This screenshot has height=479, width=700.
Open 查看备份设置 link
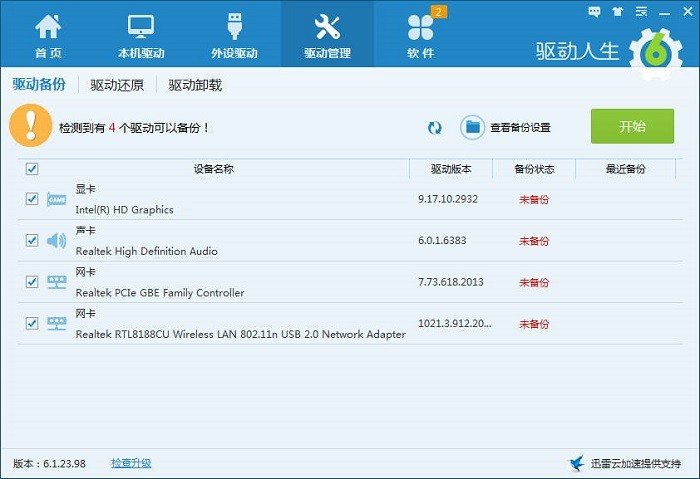pos(520,128)
